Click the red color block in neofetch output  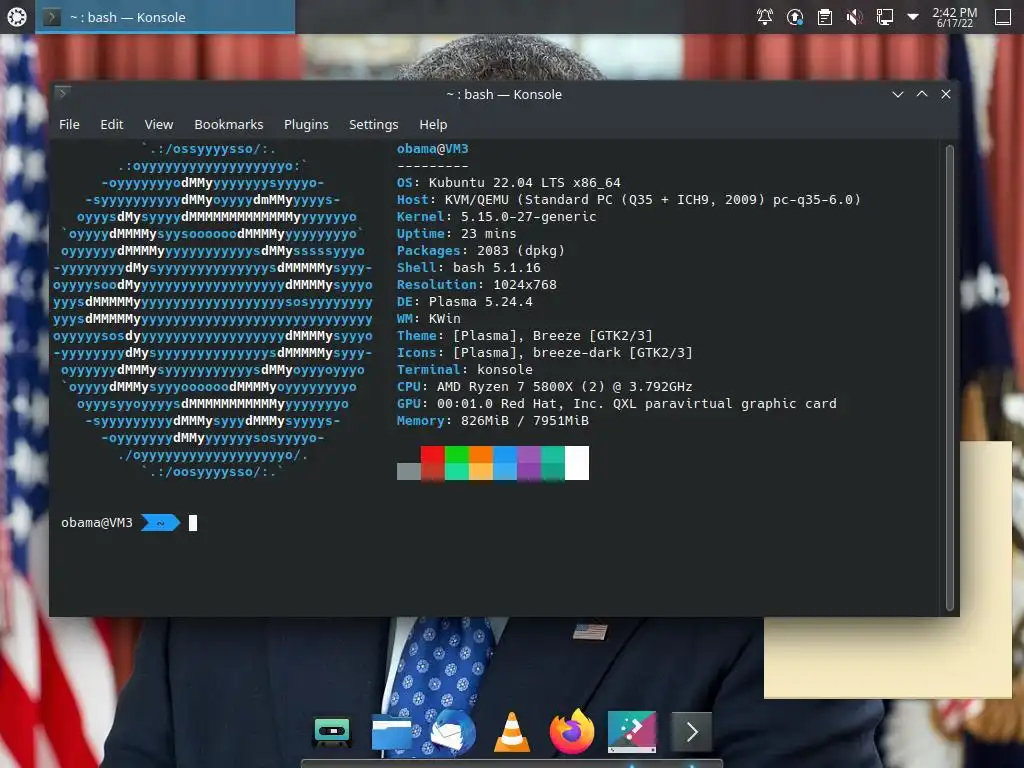point(432,463)
